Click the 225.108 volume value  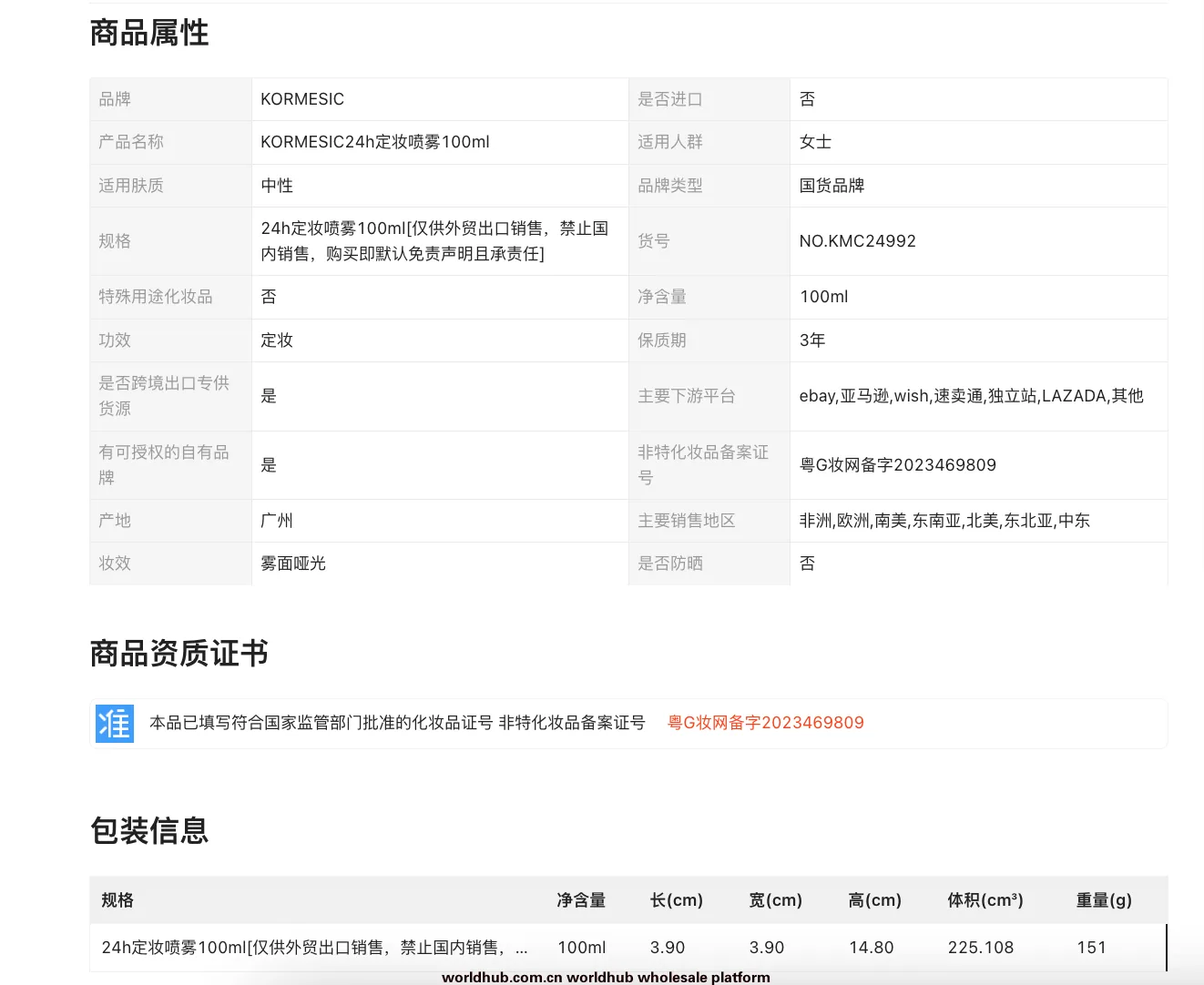(x=981, y=948)
